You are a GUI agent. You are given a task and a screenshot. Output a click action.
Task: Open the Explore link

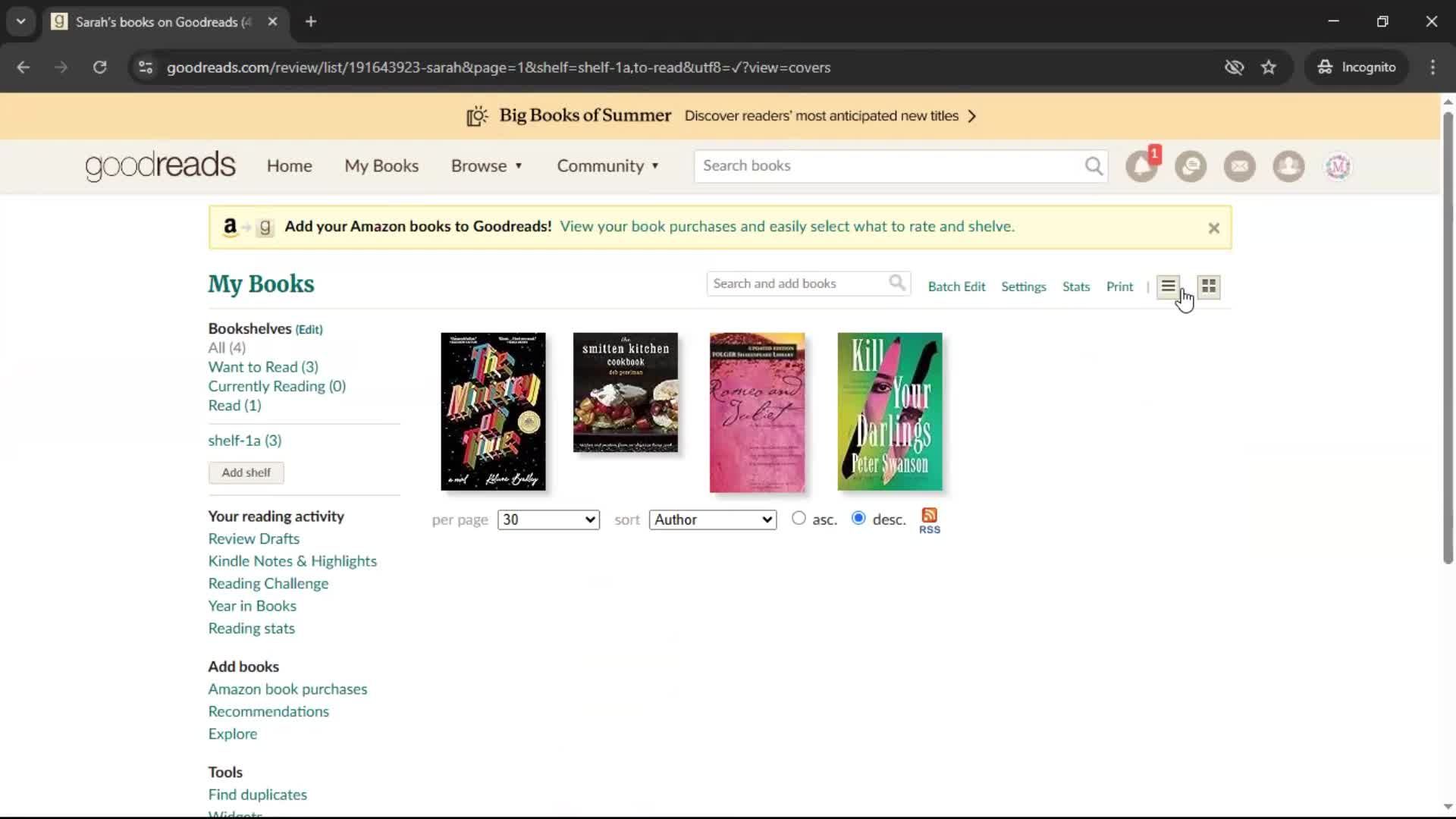click(232, 734)
